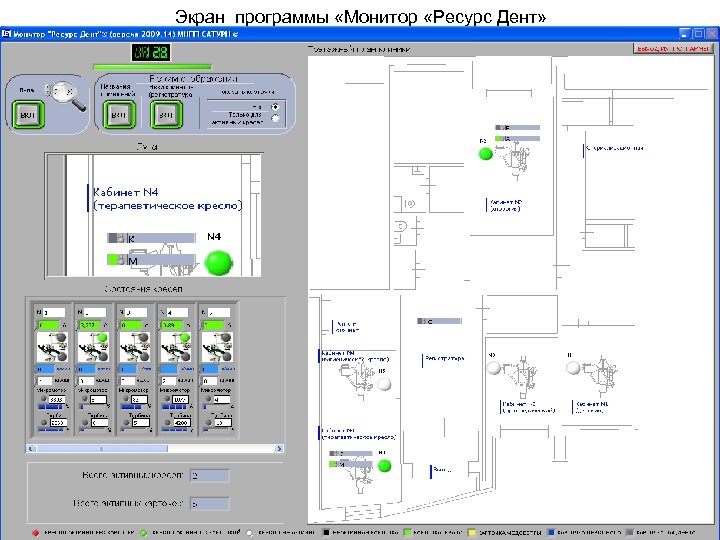The width and height of the screenshot is (720, 540).
Task: Click white indicator left of orthopedic cabinet chair
Action: (494, 368)
